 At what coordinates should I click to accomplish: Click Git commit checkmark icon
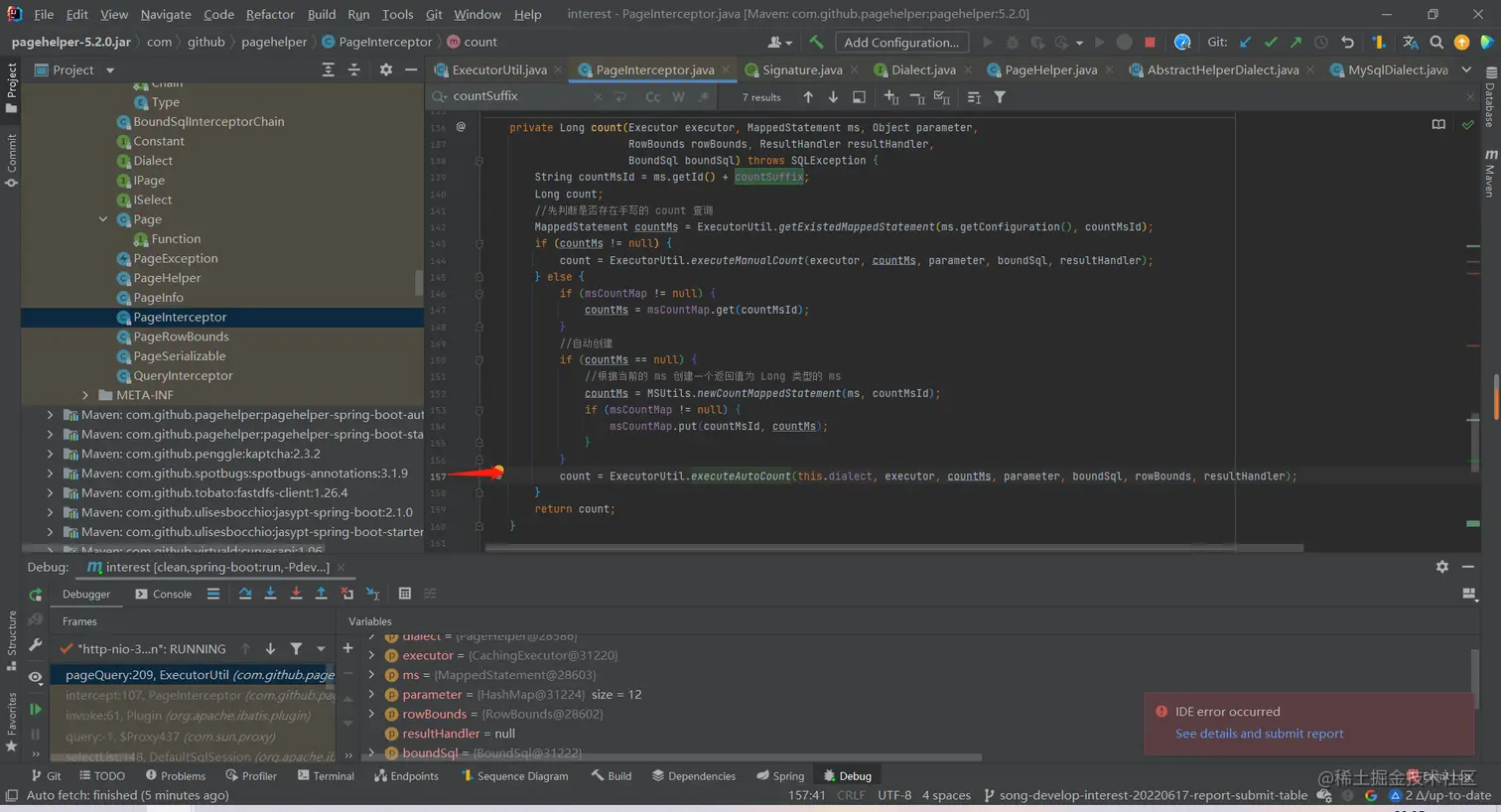[x=1271, y=42]
